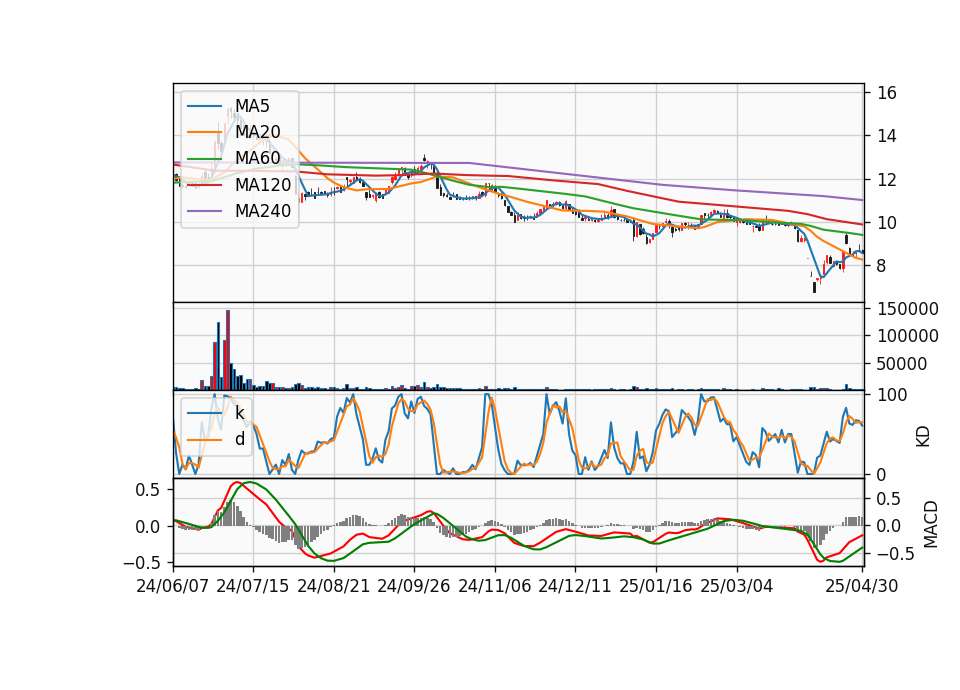The height and width of the screenshot is (690, 960).
Task: Click the MA20 legend label
Action: 258,132
